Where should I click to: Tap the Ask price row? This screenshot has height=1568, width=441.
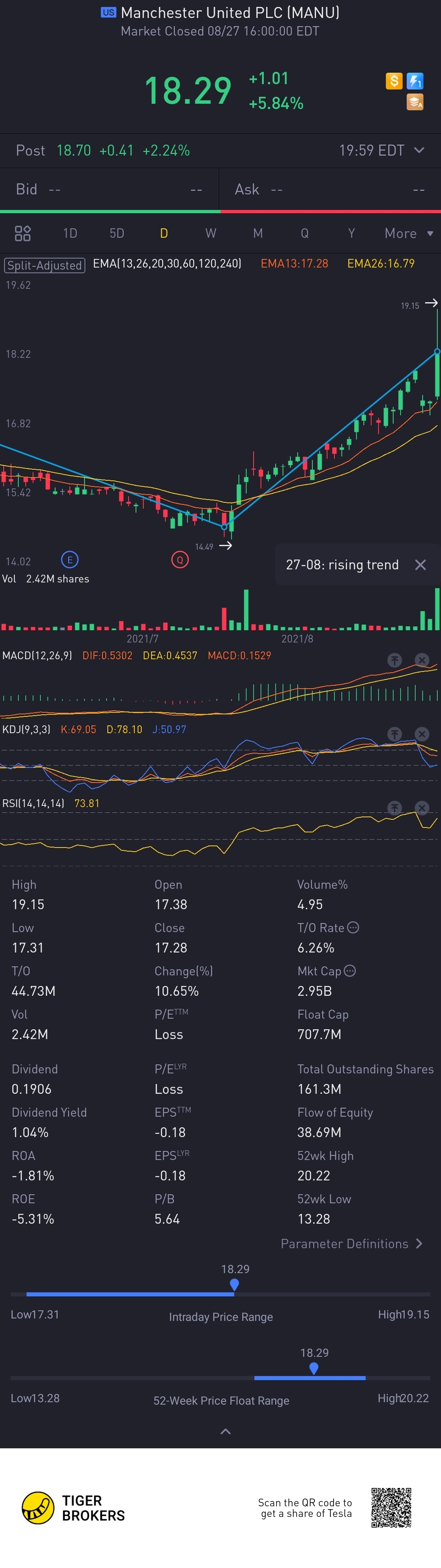[330, 189]
